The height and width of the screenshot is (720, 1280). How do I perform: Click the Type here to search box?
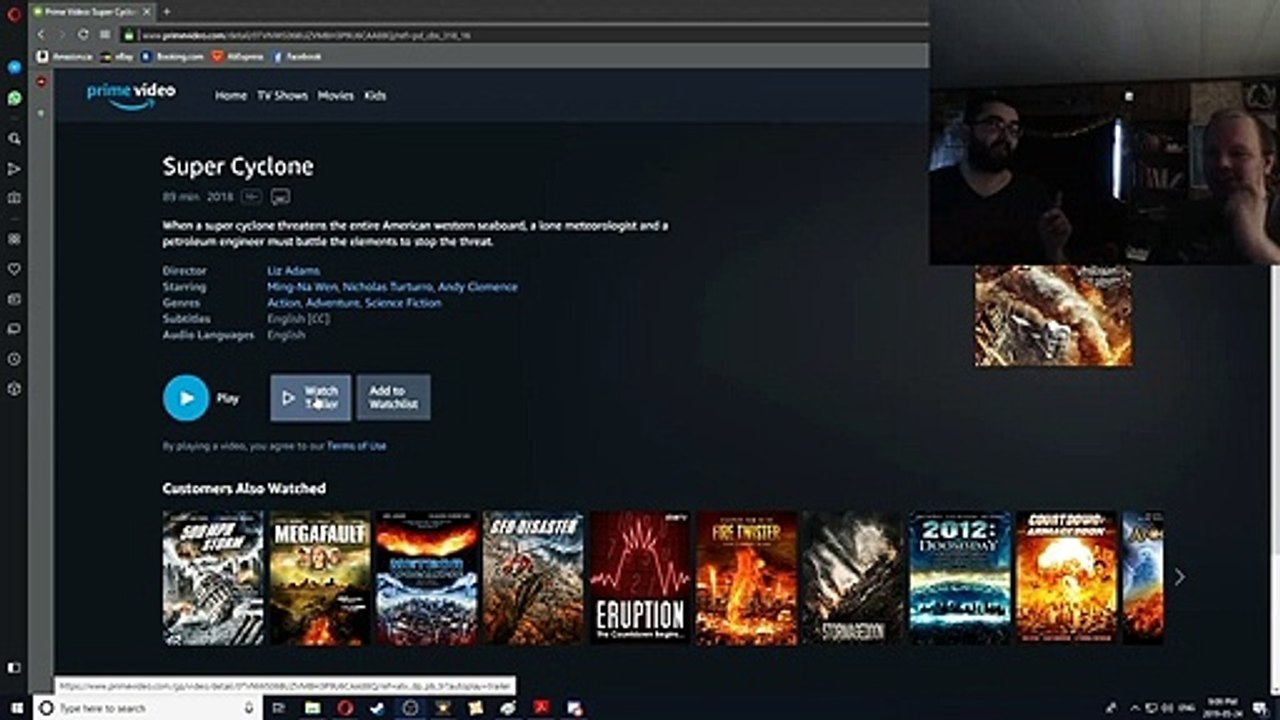coord(146,708)
